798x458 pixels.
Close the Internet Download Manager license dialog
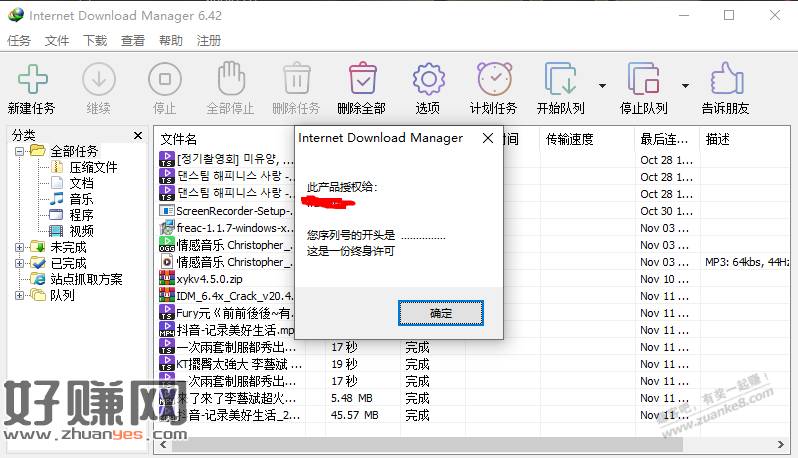(487, 138)
